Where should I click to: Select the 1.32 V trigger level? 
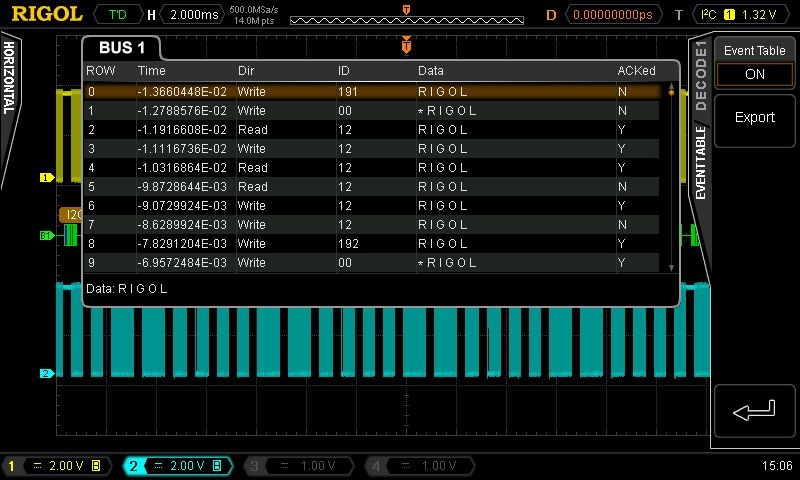tap(759, 14)
